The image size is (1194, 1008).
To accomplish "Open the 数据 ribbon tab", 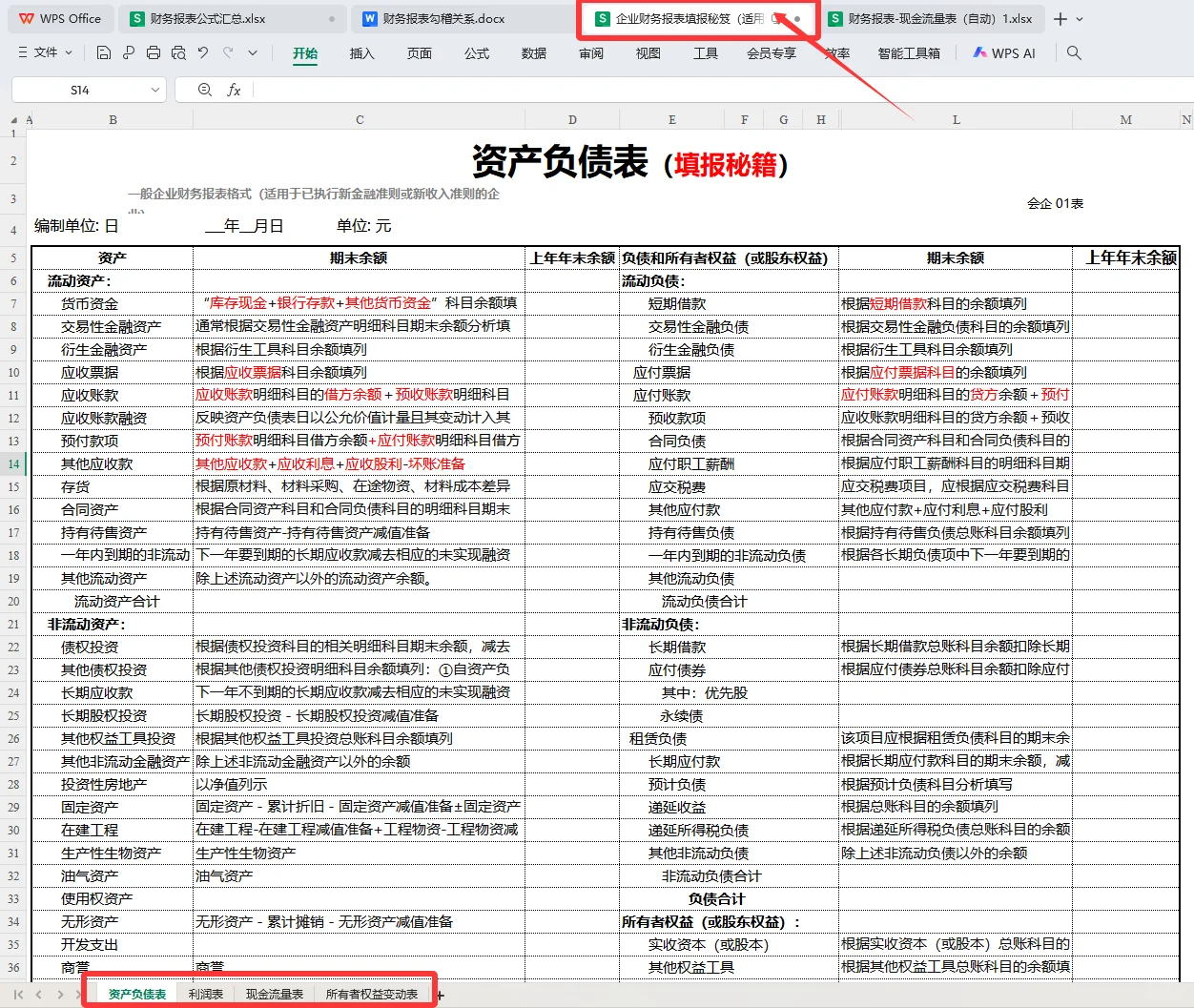I will click(534, 53).
